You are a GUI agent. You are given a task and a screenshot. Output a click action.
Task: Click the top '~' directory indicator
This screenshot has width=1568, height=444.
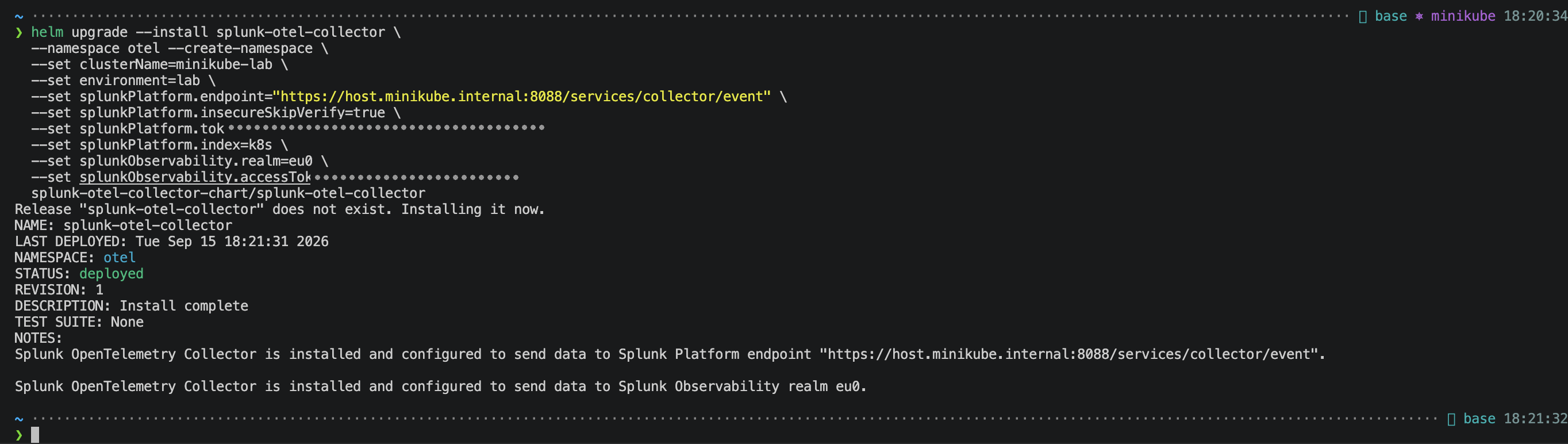click(x=19, y=17)
